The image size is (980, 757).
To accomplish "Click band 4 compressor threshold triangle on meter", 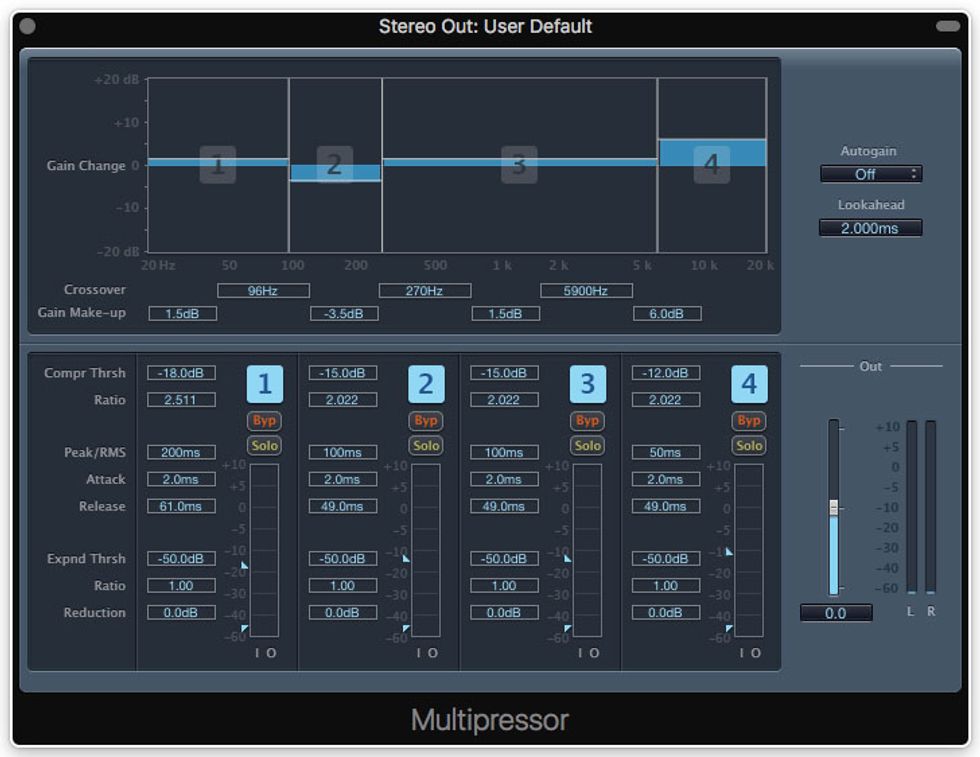I will [x=729, y=551].
